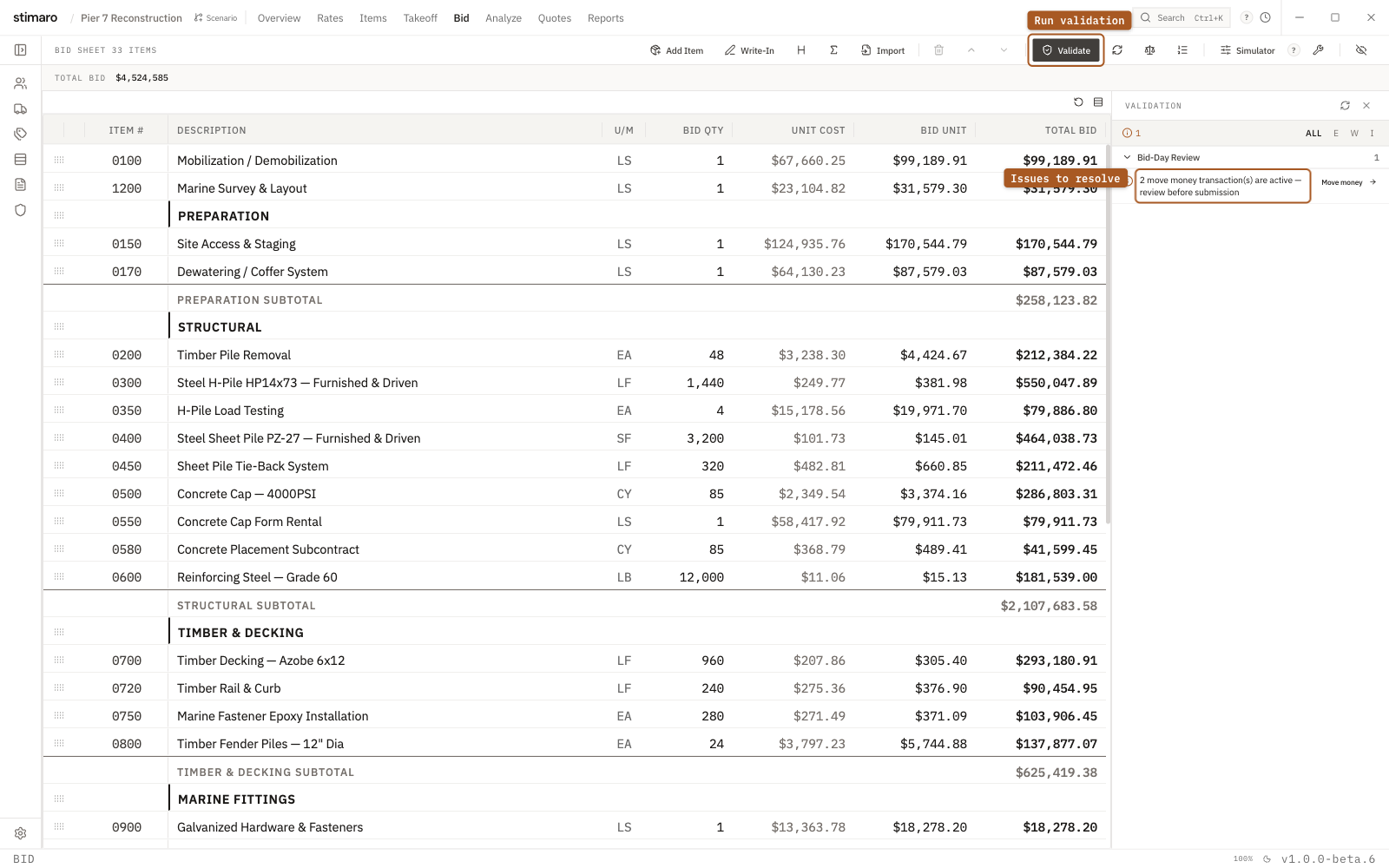Click bid quantity 3,200 for item 0400
1389x868 pixels.
tap(705, 438)
